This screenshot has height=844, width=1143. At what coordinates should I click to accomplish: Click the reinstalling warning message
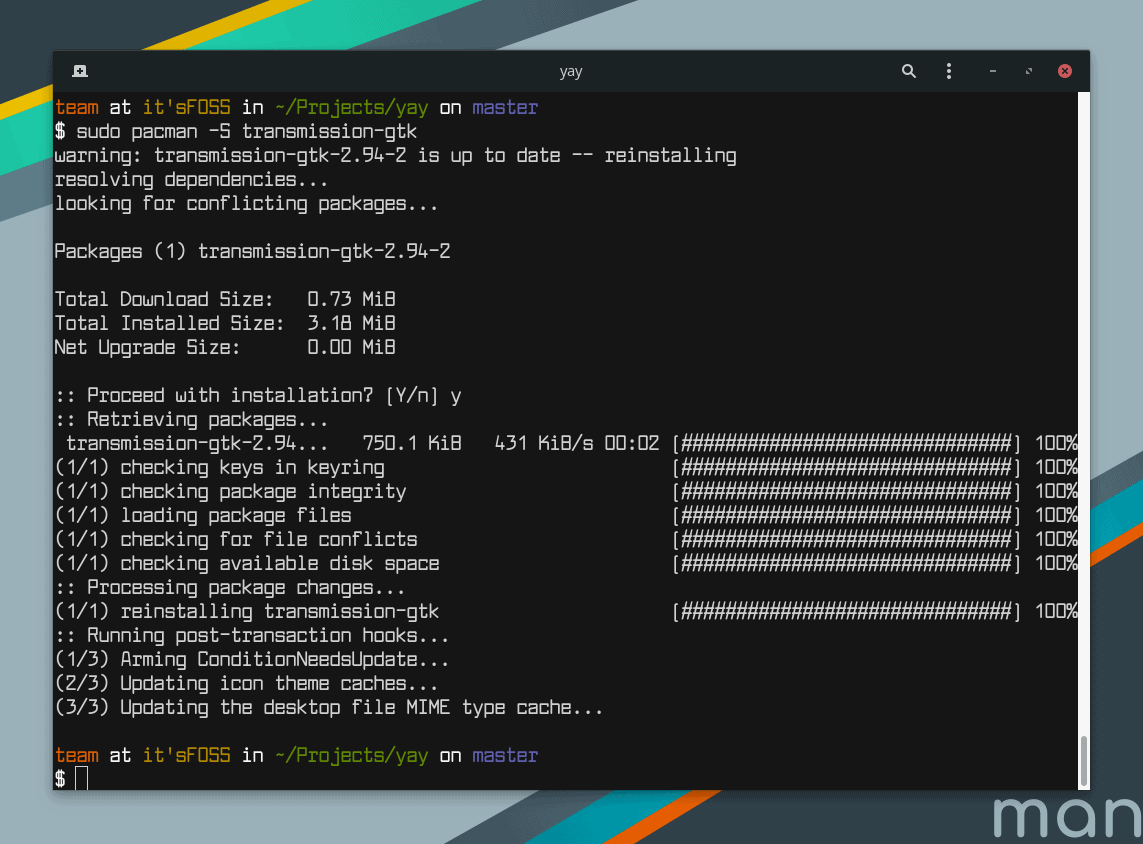395,155
